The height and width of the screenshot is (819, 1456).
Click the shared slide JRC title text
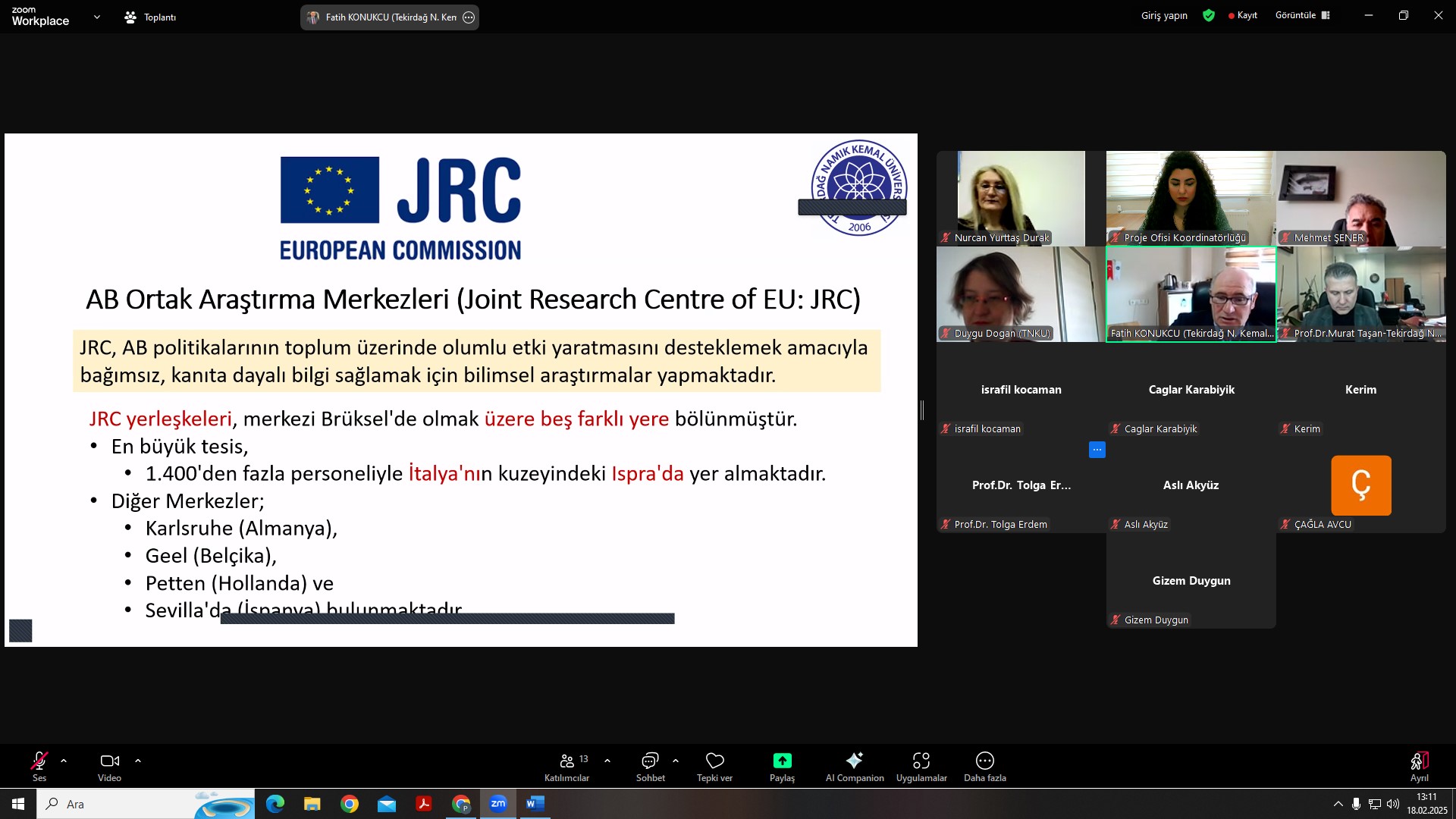click(473, 300)
